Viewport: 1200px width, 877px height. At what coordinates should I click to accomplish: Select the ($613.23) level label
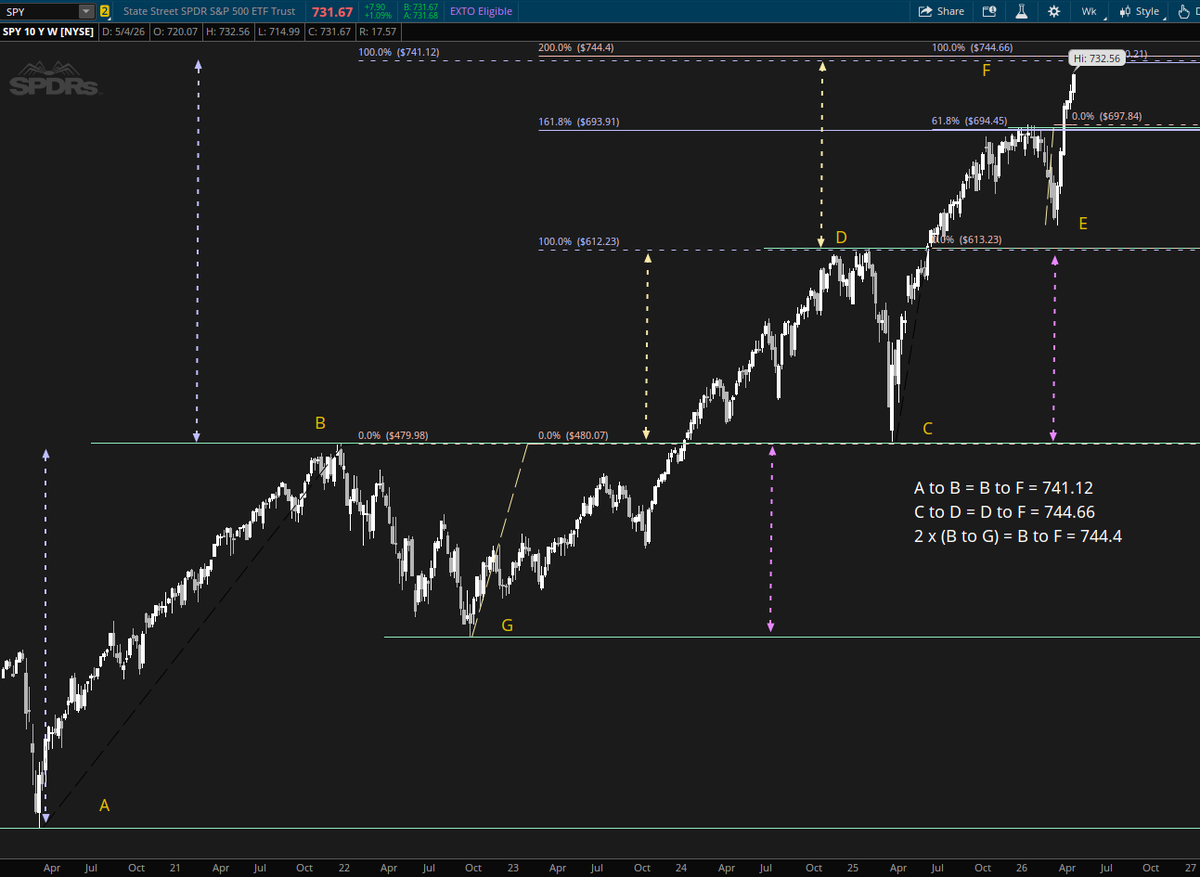click(x=980, y=240)
